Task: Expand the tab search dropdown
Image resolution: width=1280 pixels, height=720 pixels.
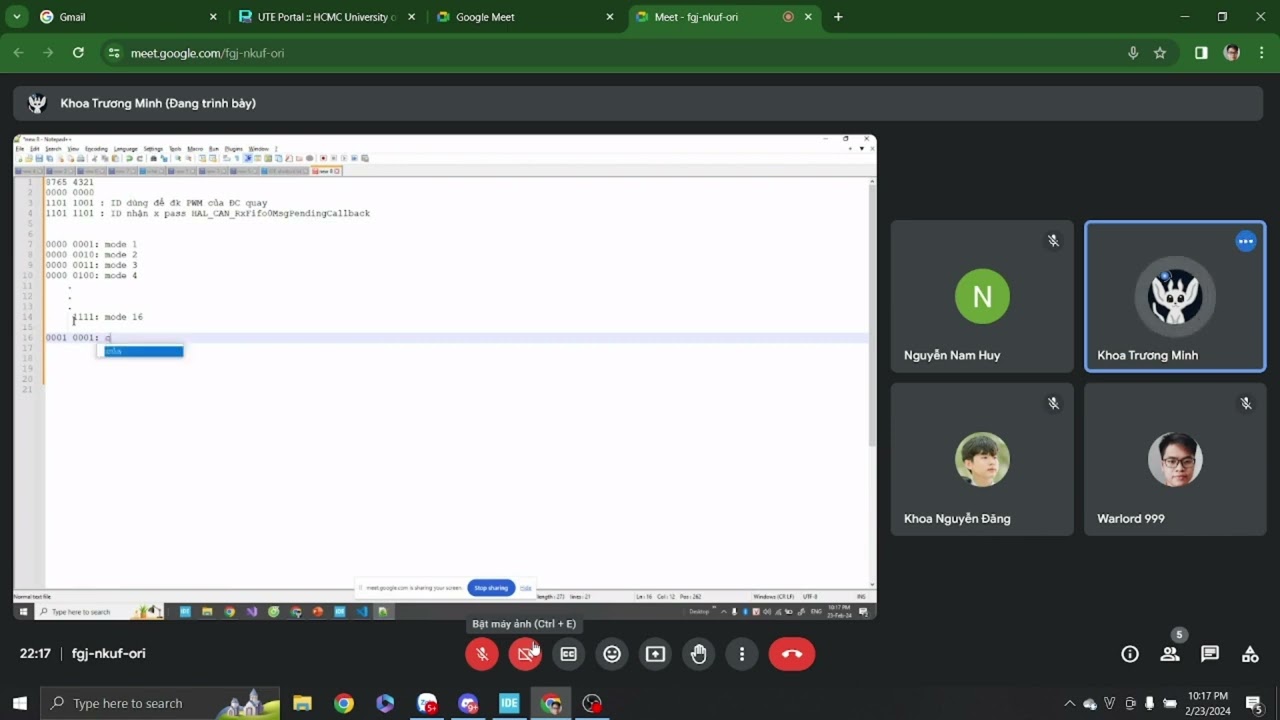Action: [x=16, y=17]
